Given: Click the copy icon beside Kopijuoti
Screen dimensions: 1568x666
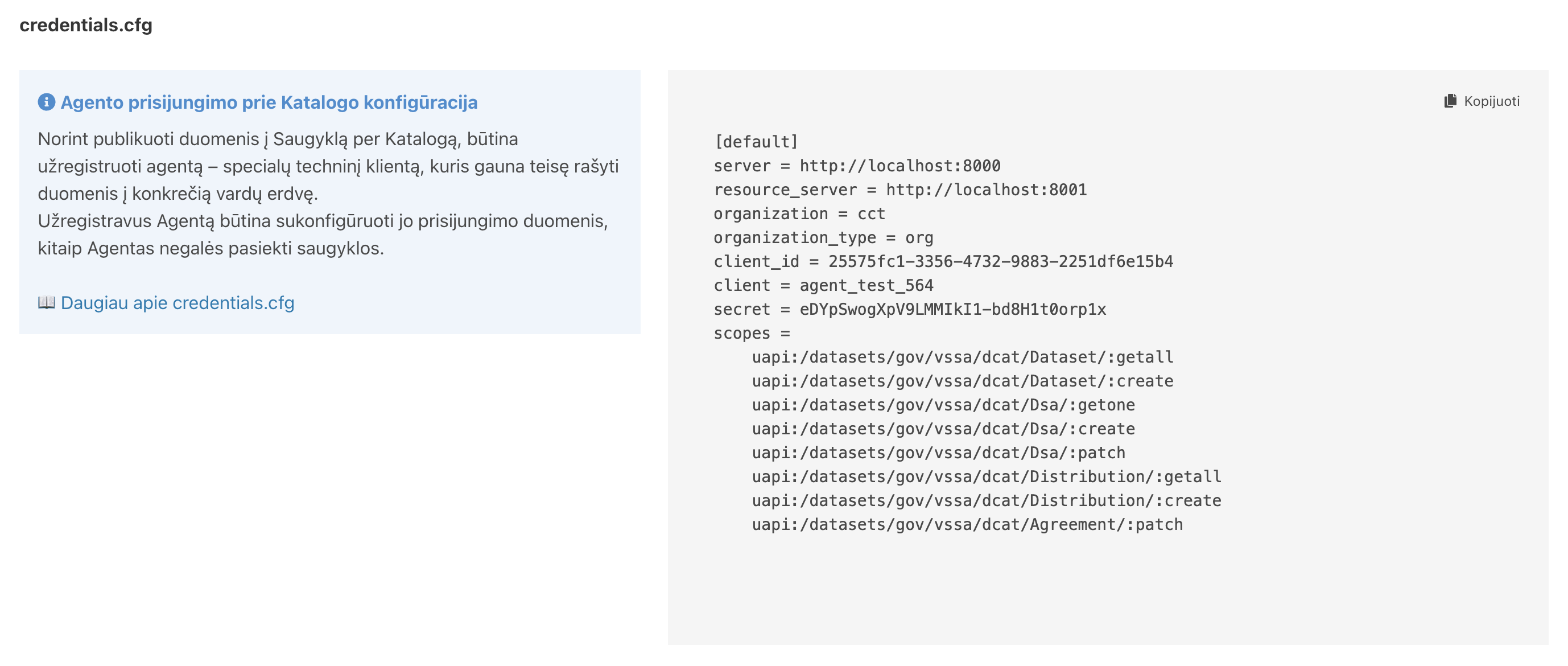Looking at the screenshot, I should click(1450, 101).
